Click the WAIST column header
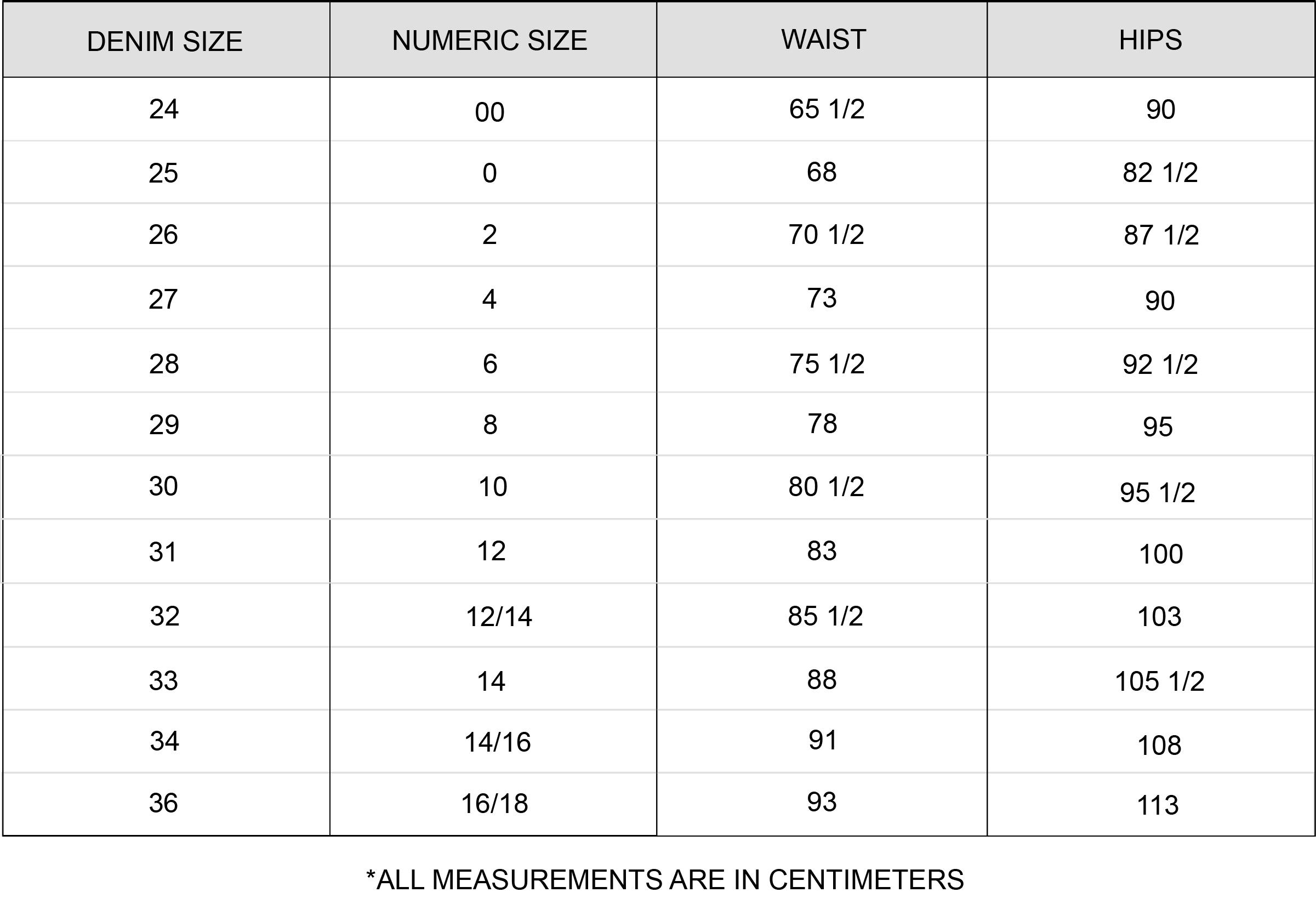The image size is (1316, 898). [x=824, y=39]
